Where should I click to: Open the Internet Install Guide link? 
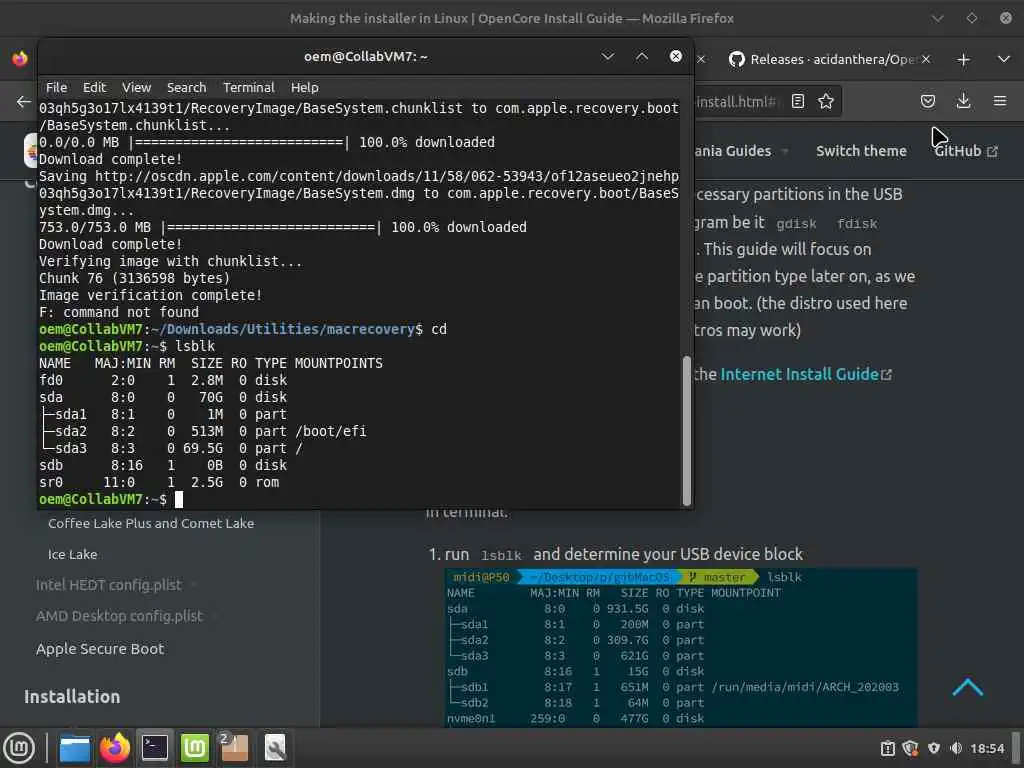pyautogui.click(x=805, y=374)
